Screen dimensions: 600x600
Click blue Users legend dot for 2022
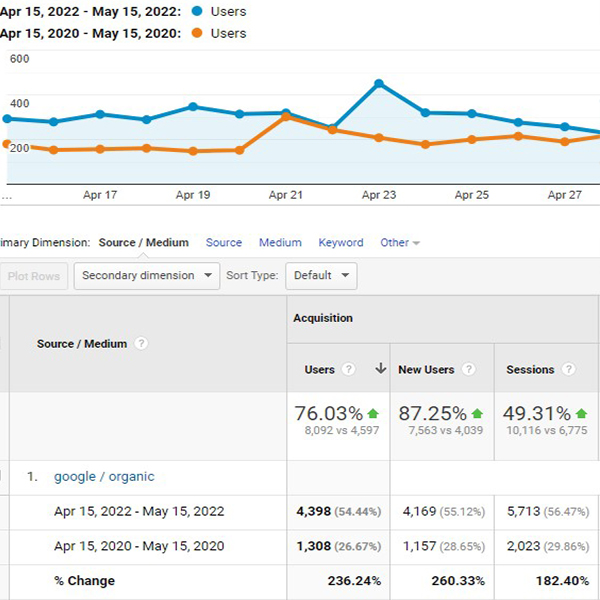197,11
